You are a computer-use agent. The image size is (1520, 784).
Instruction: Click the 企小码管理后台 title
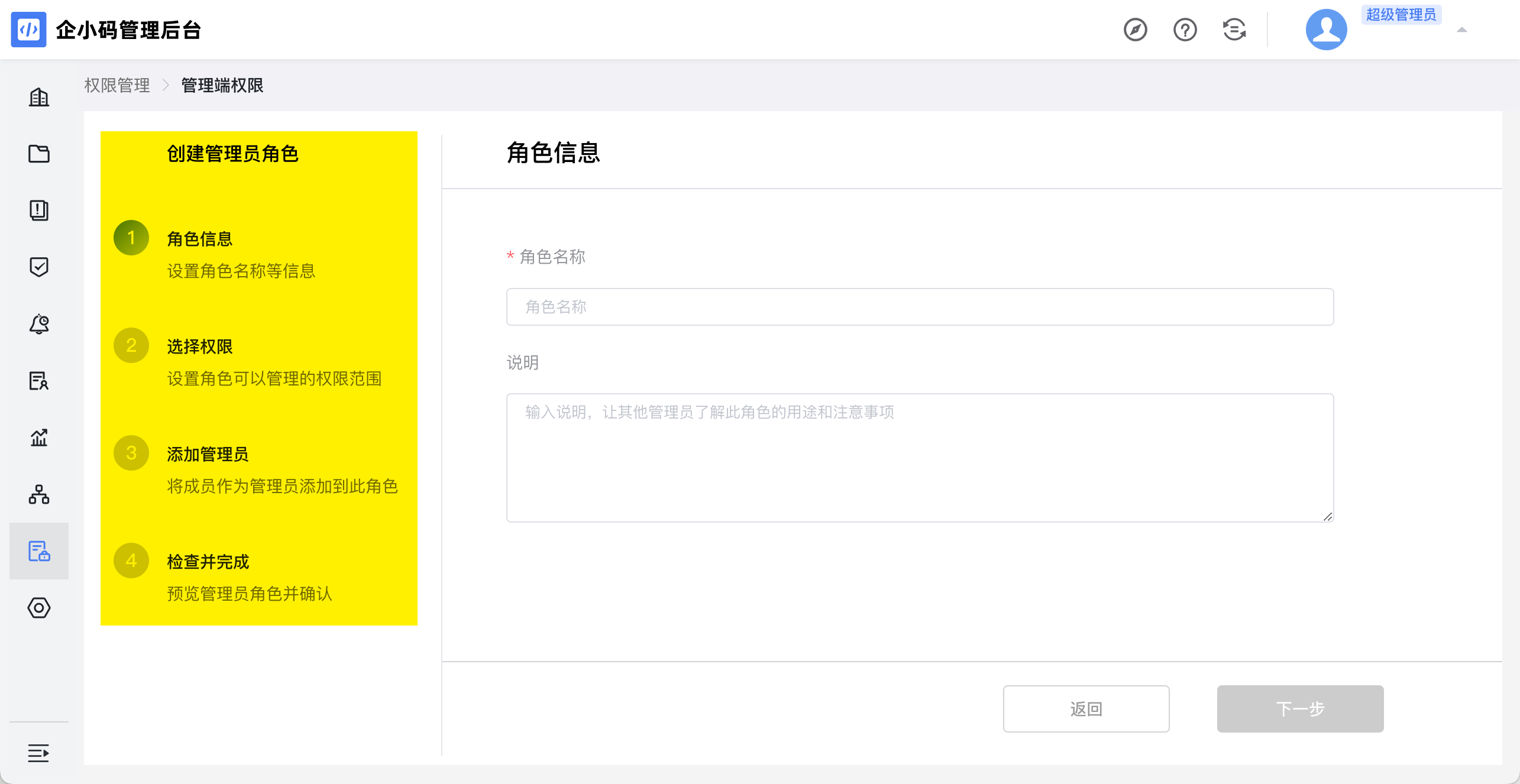[x=128, y=30]
